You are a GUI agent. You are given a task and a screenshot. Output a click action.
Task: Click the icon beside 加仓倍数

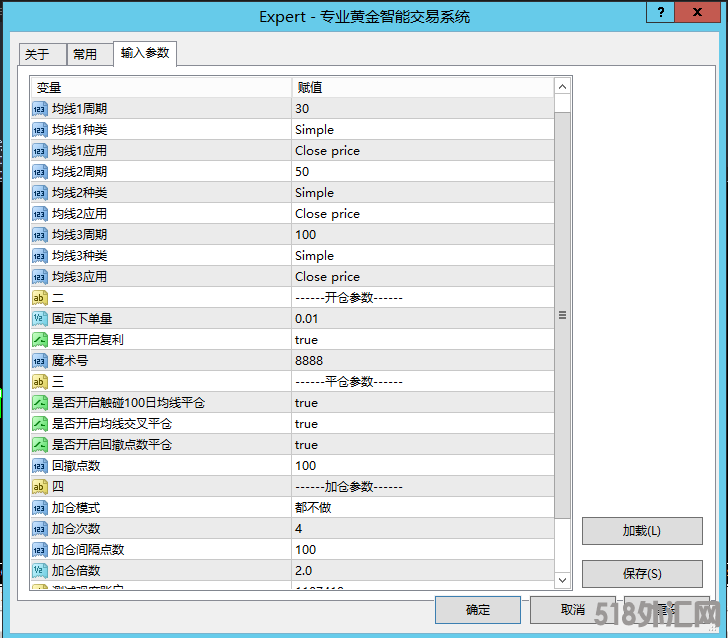tap(40, 571)
